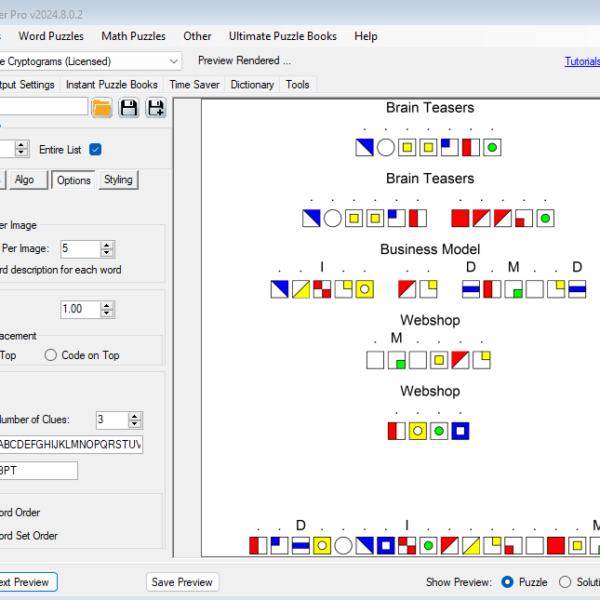Select the Solution preview radio button
600x600 pixels.
coord(565,582)
